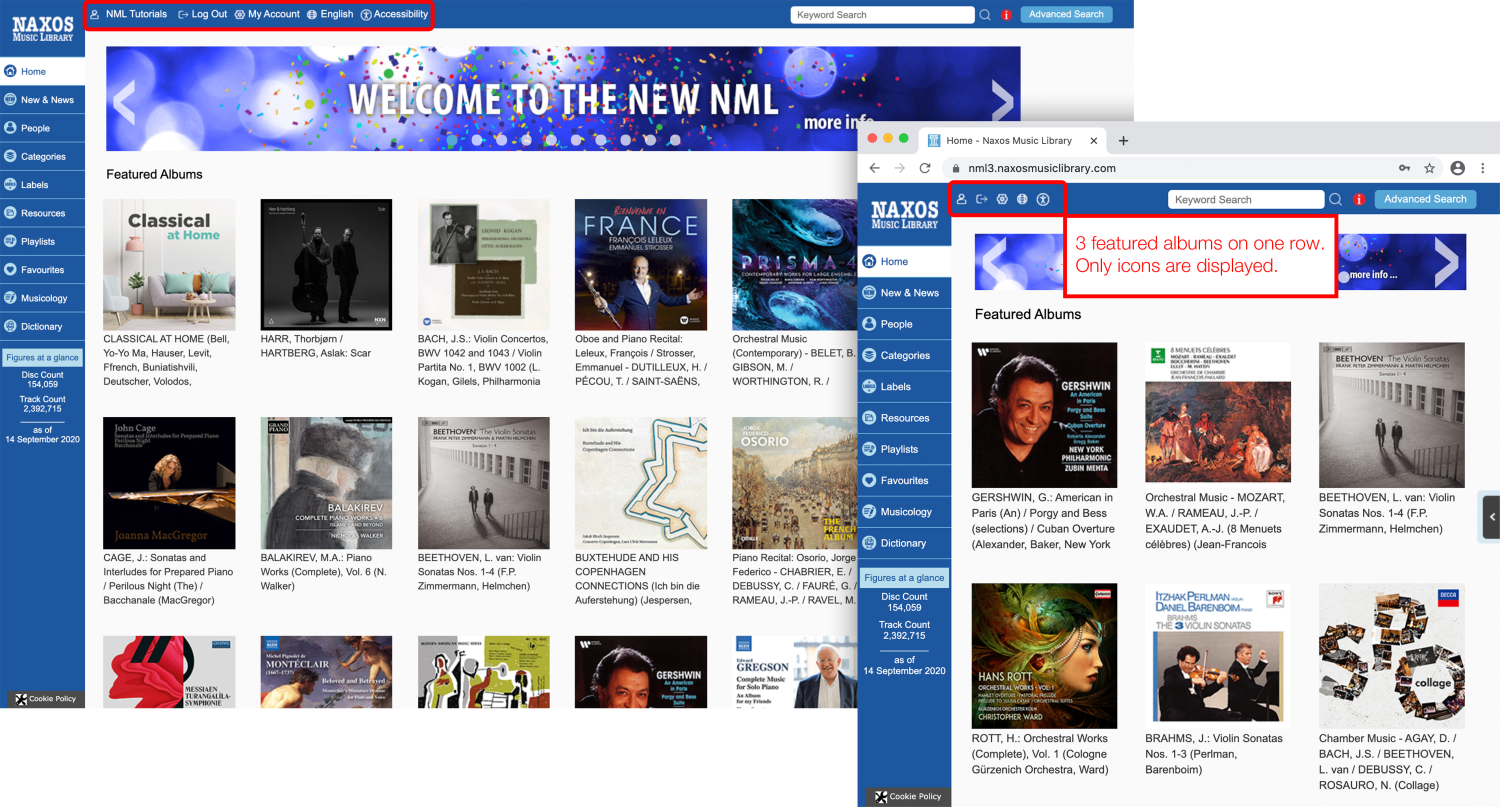
Task: Open Labels in the left window sidebar
Action: coord(42,185)
